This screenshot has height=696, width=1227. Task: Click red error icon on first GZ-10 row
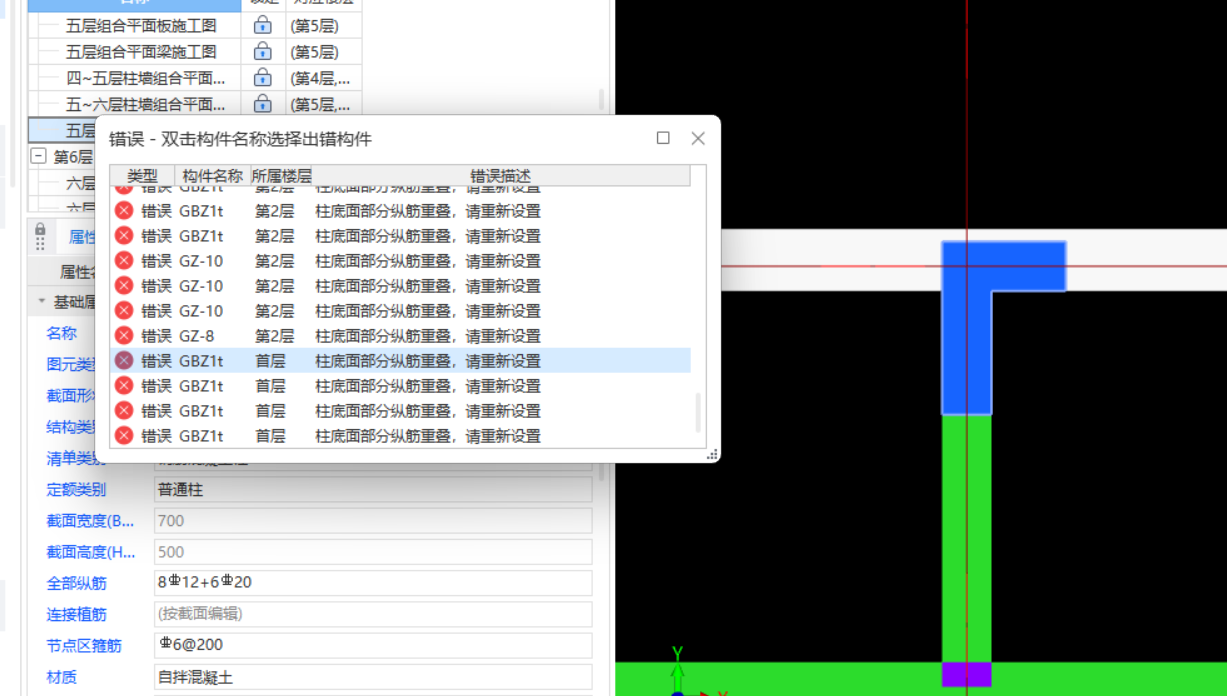(125, 260)
